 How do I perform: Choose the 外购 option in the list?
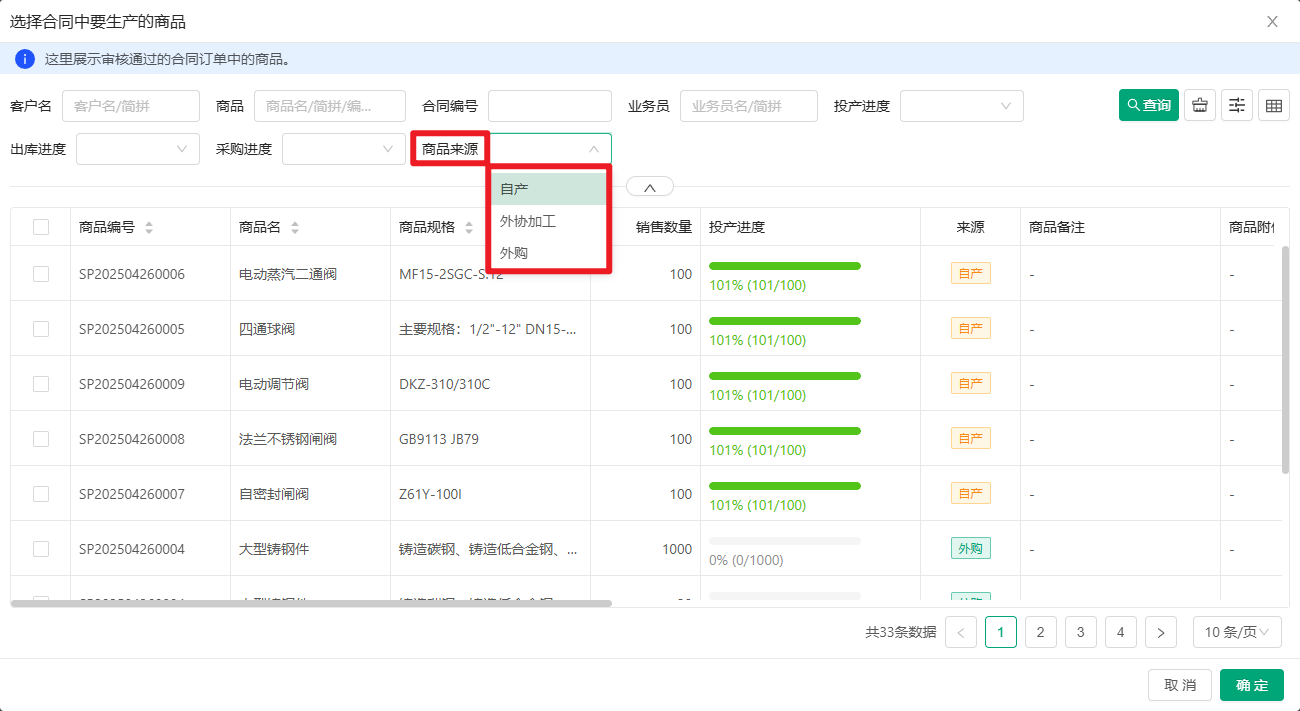514,253
